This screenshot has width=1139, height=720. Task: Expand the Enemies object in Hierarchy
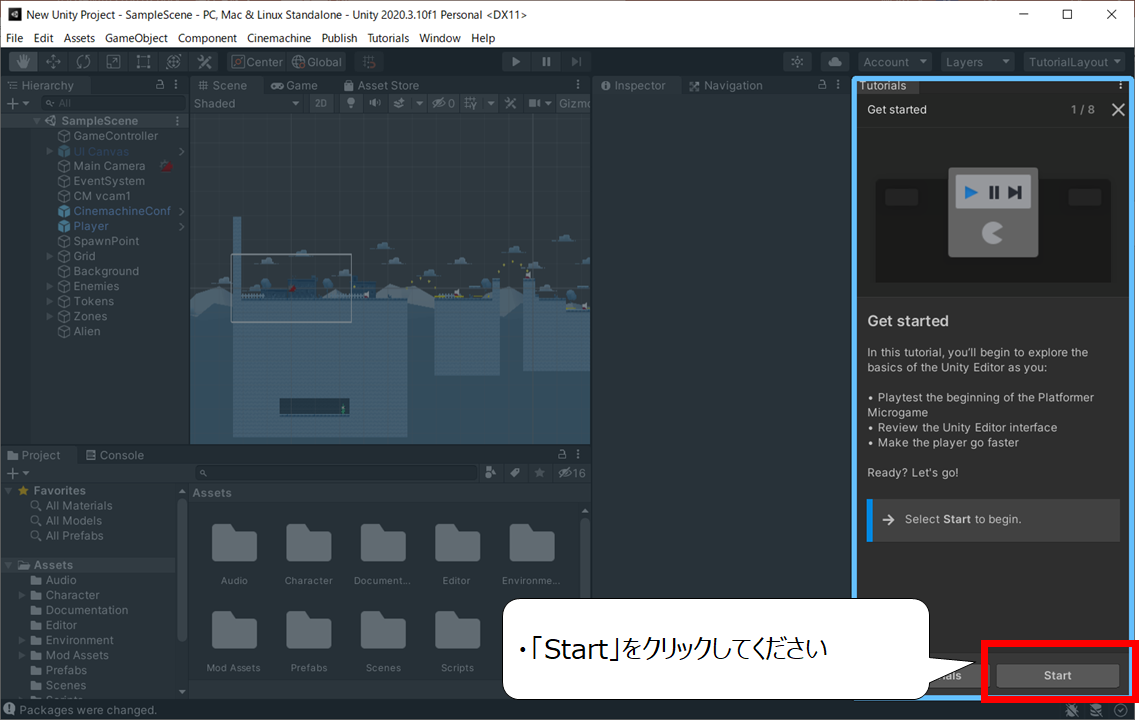point(49,286)
